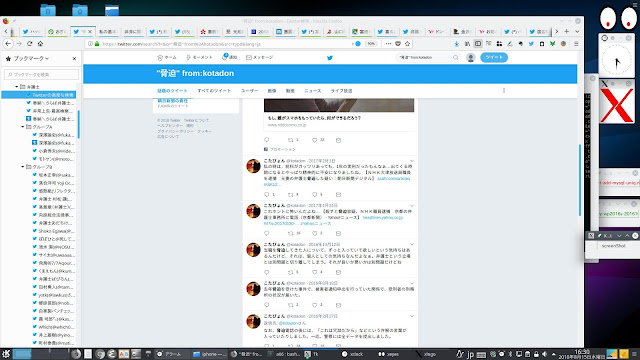Click the blue ツイート button
Screen dimensions: 640x360
[494, 58]
